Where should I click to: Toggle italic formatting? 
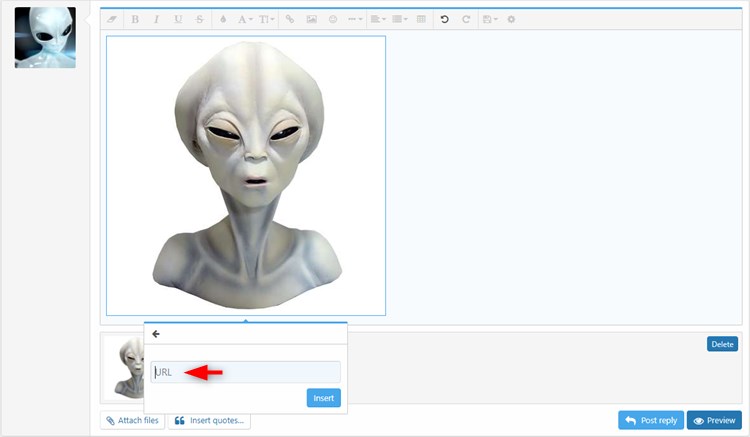click(x=156, y=19)
